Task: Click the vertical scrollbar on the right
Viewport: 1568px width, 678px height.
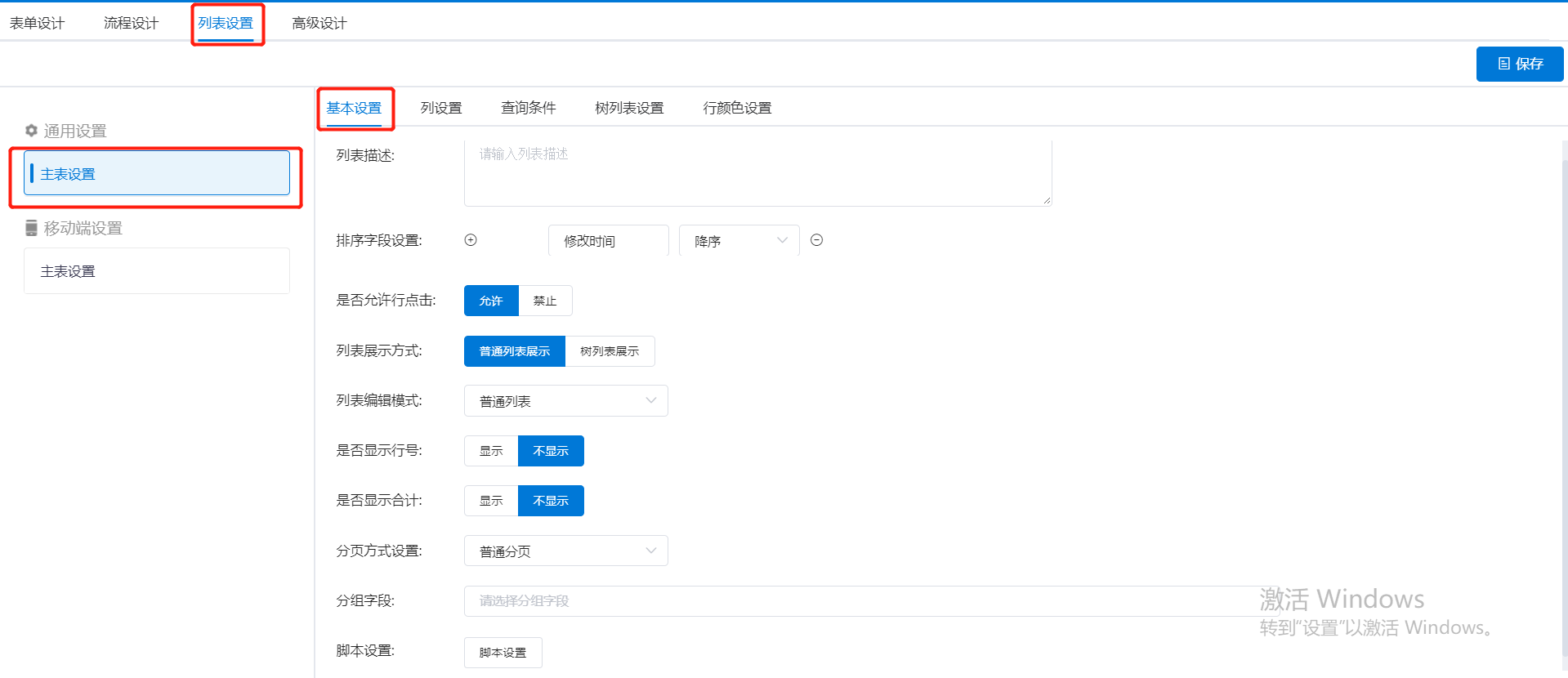Action: 1565,408
